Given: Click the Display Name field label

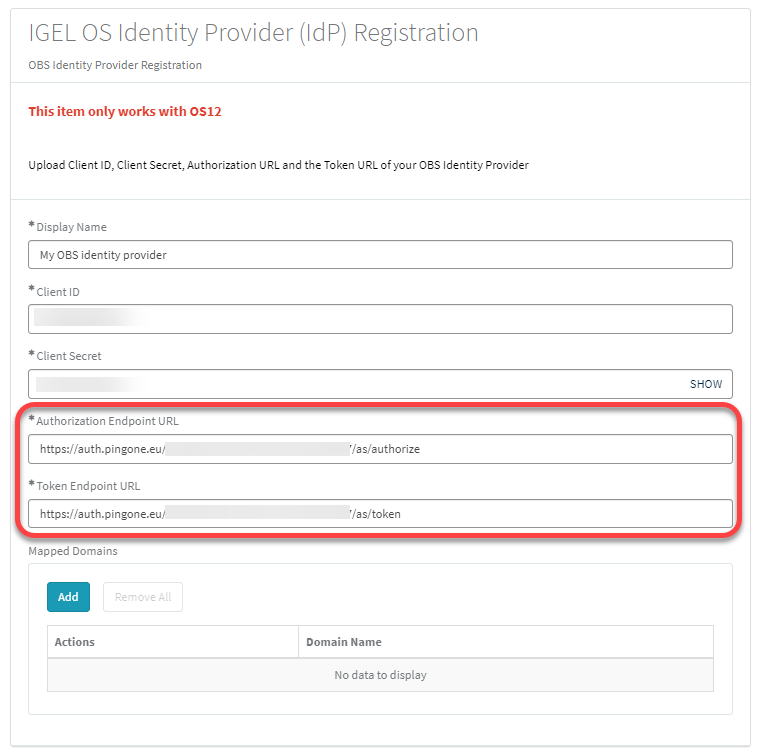Looking at the screenshot, I should coord(71,227).
